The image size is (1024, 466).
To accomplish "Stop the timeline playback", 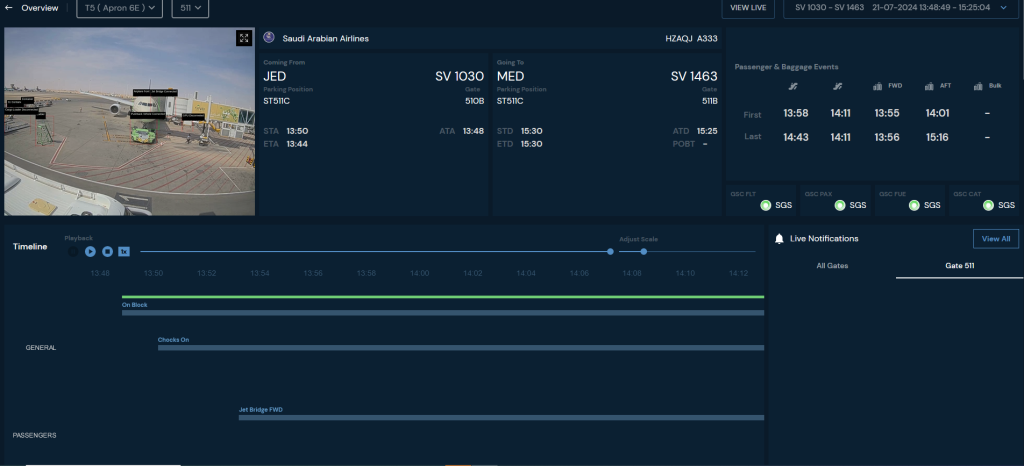I will (107, 251).
